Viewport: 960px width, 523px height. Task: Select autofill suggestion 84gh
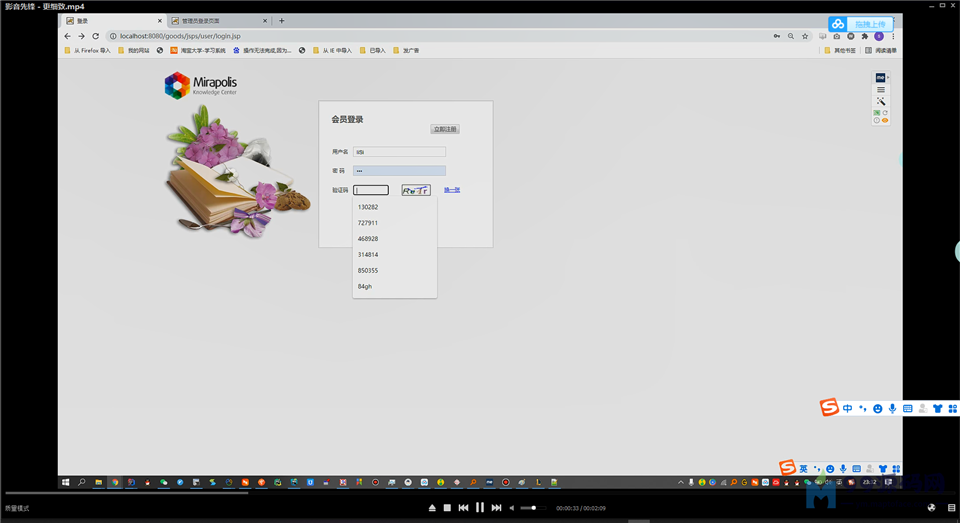(395, 287)
